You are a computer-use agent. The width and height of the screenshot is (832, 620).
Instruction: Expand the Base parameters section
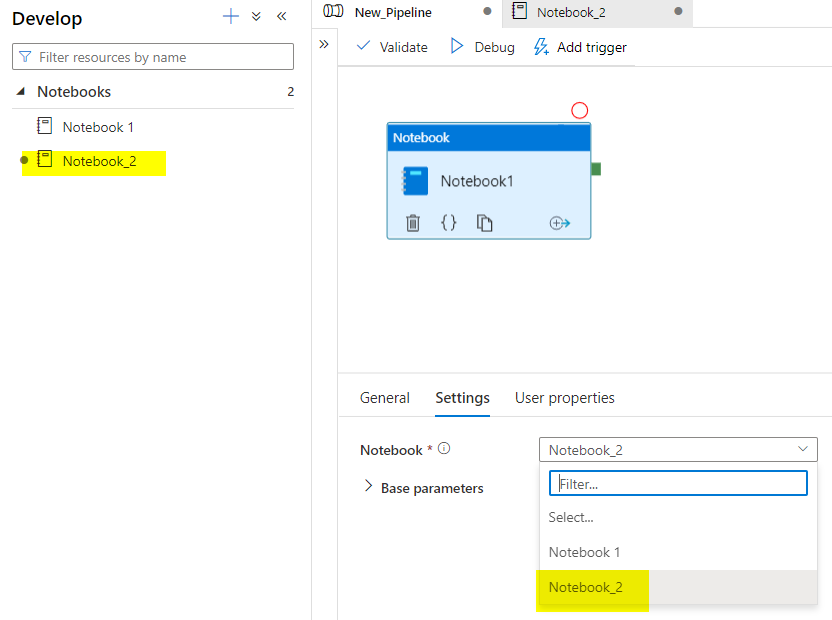pos(368,487)
